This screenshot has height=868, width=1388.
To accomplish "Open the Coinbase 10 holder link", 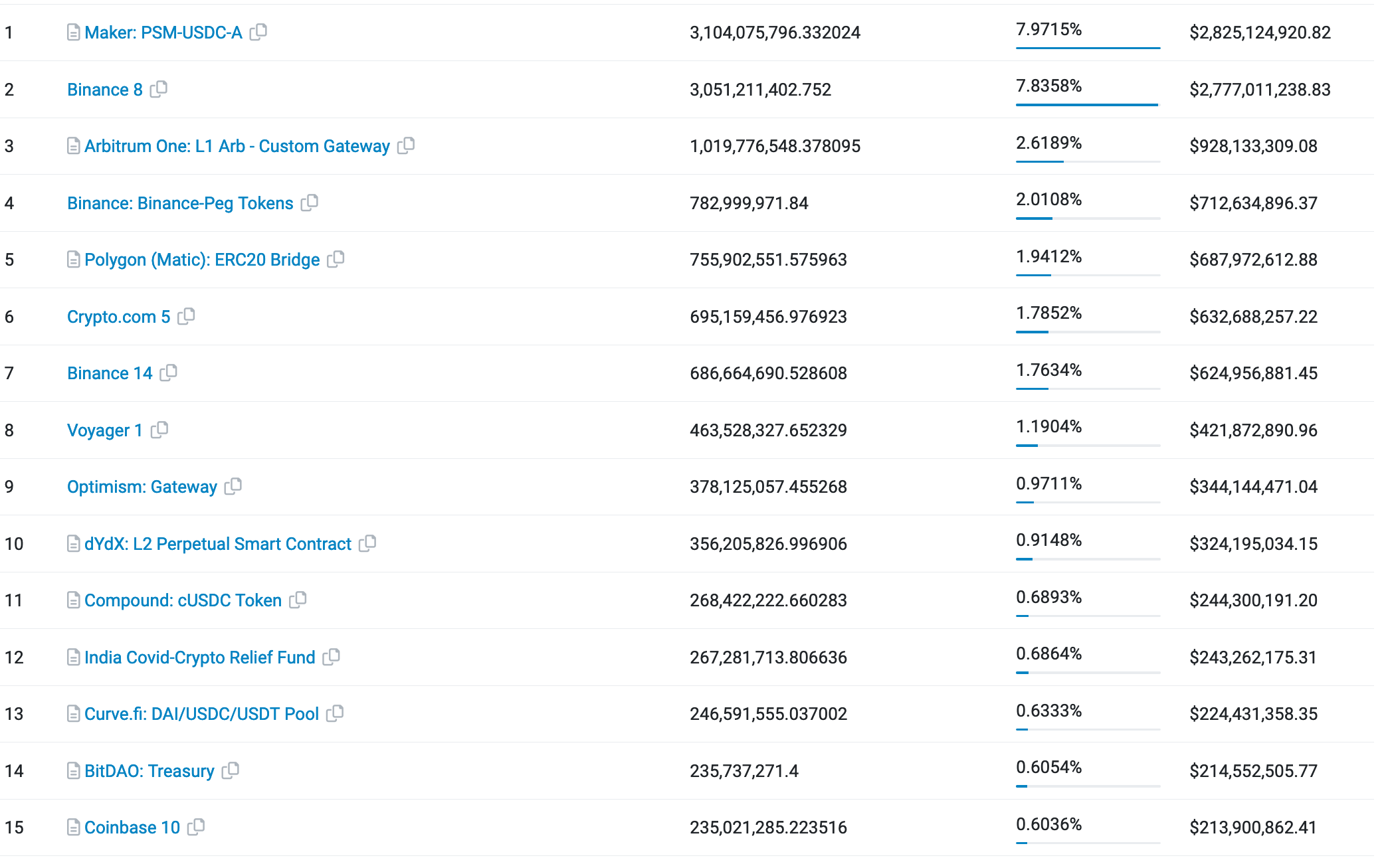I will [132, 827].
